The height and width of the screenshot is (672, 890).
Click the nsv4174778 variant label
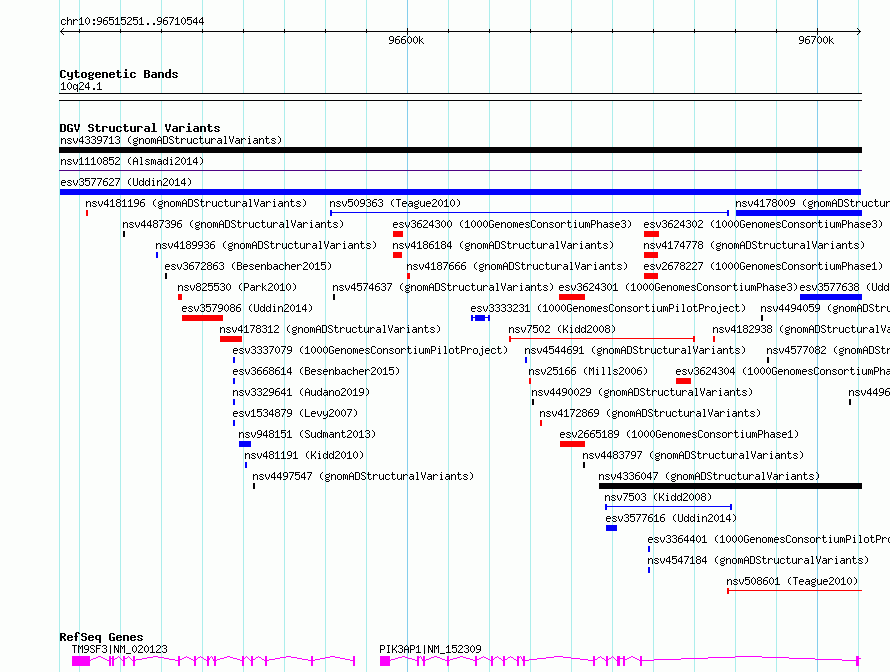click(x=754, y=245)
